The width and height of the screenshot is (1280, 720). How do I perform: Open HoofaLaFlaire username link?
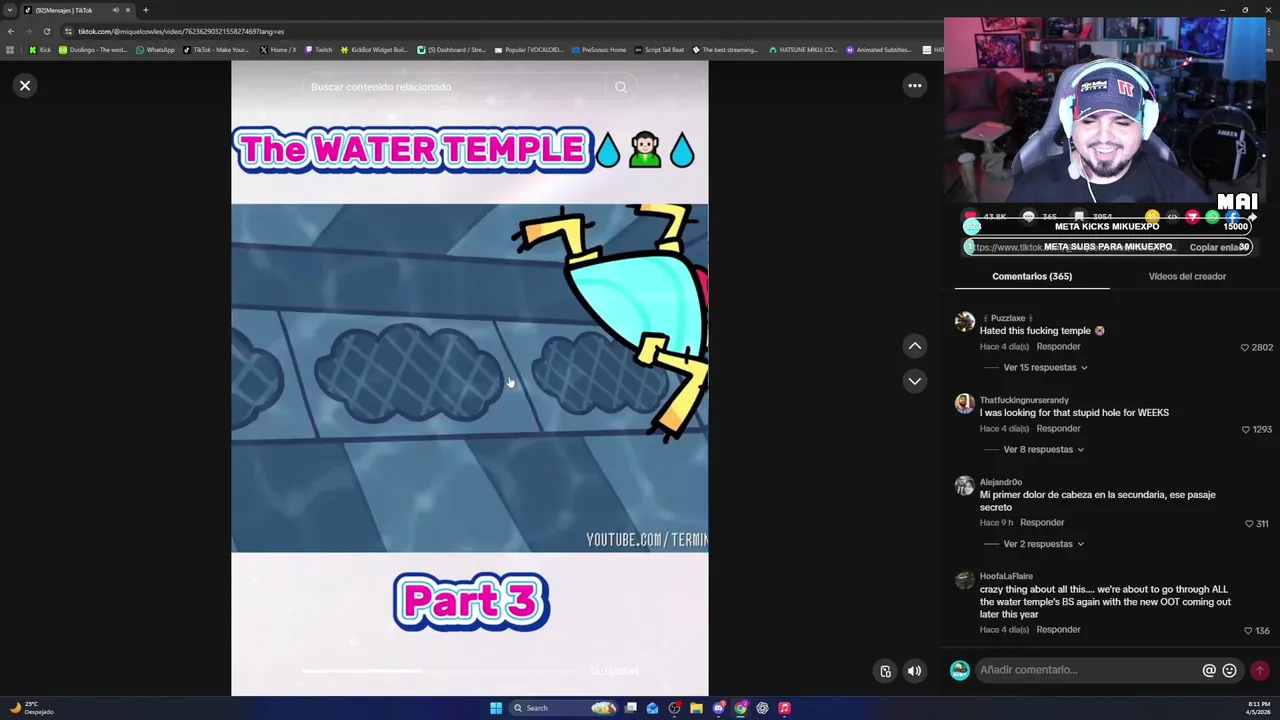tap(1006, 577)
